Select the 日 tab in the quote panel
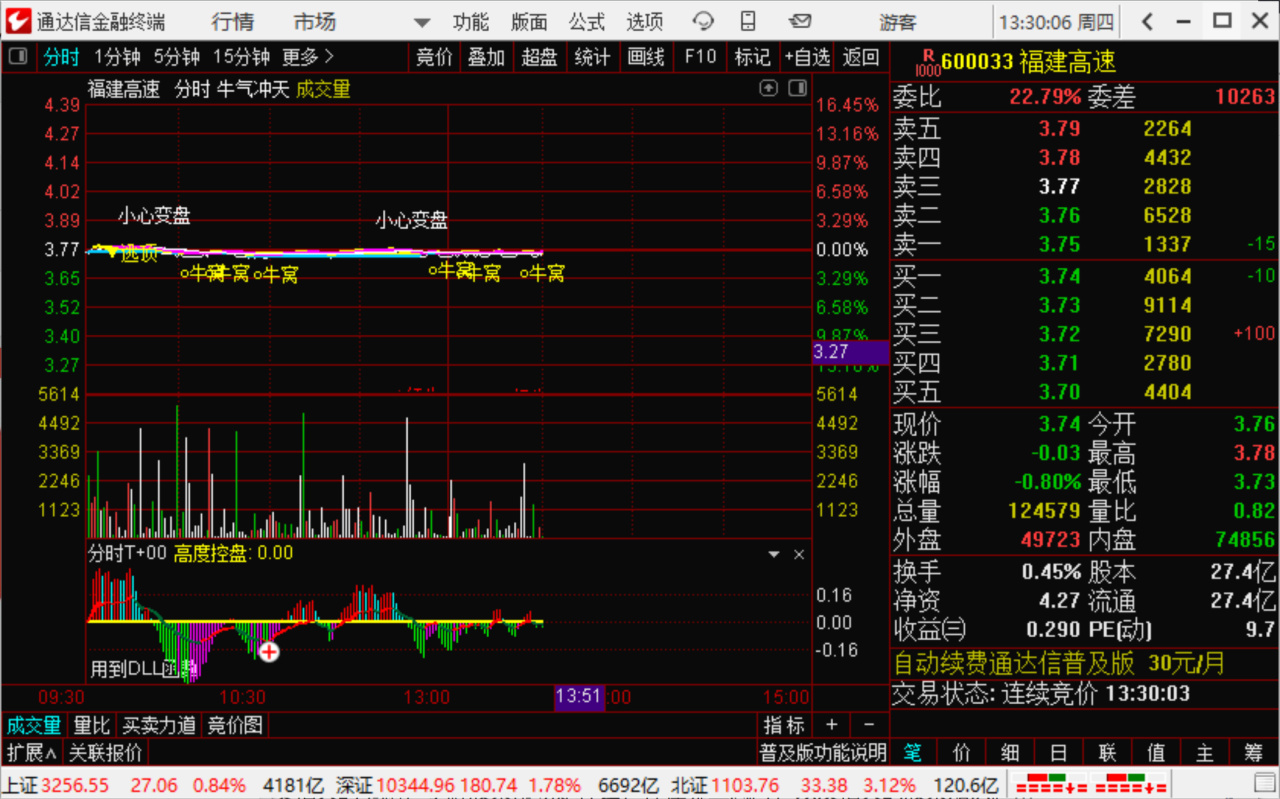The height and width of the screenshot is (799, 1280). tap(1059, 752)
